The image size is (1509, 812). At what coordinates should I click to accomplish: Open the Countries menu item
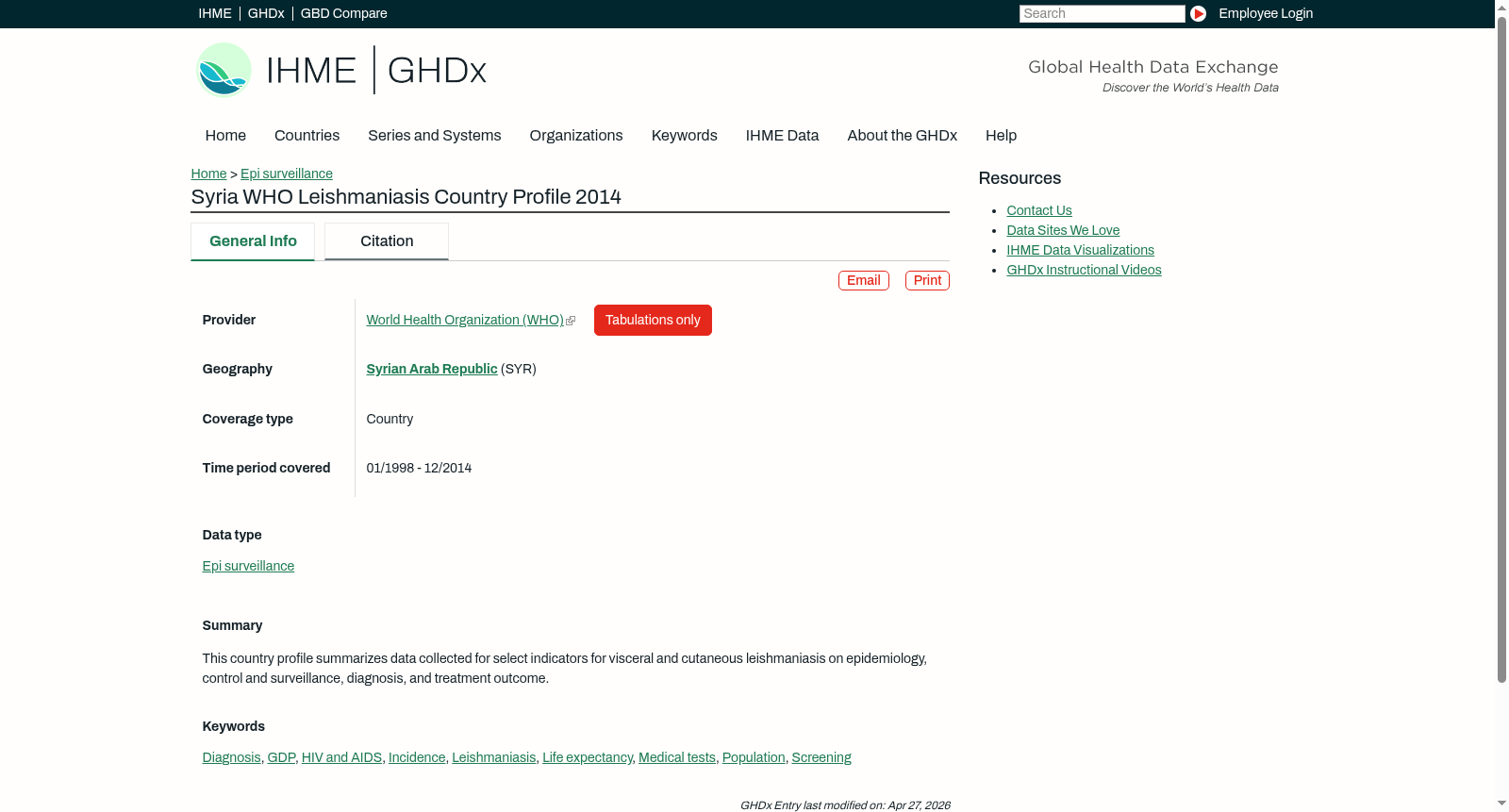click(x=307, y=136)
